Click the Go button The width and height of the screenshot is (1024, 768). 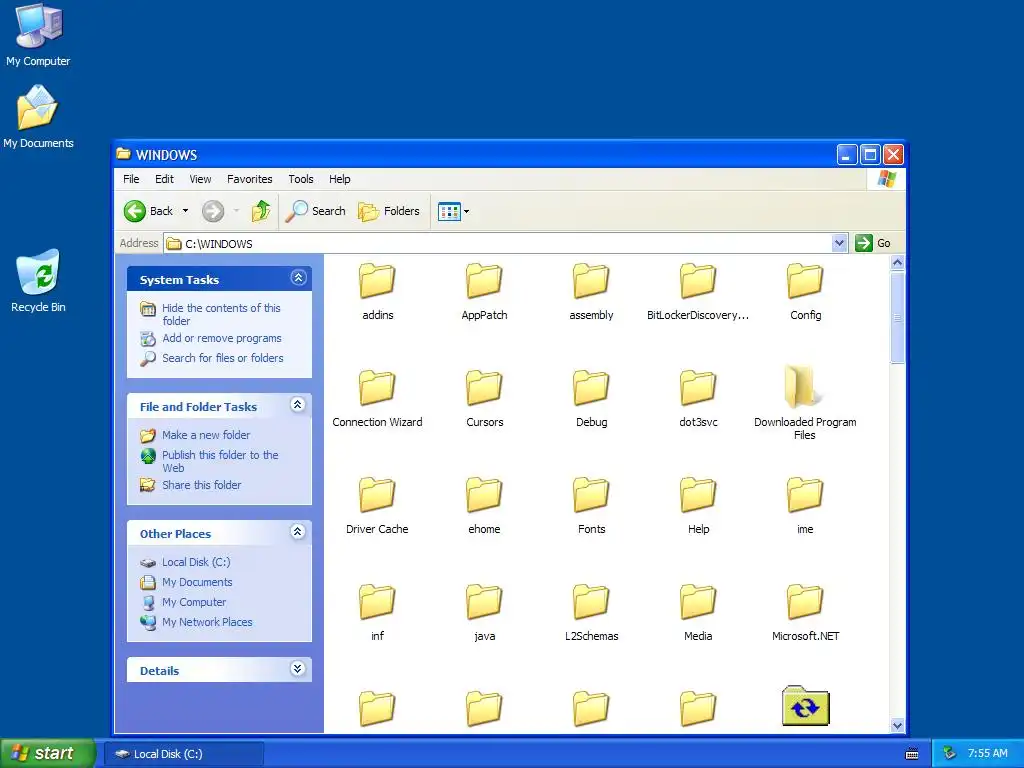point(873,243)
